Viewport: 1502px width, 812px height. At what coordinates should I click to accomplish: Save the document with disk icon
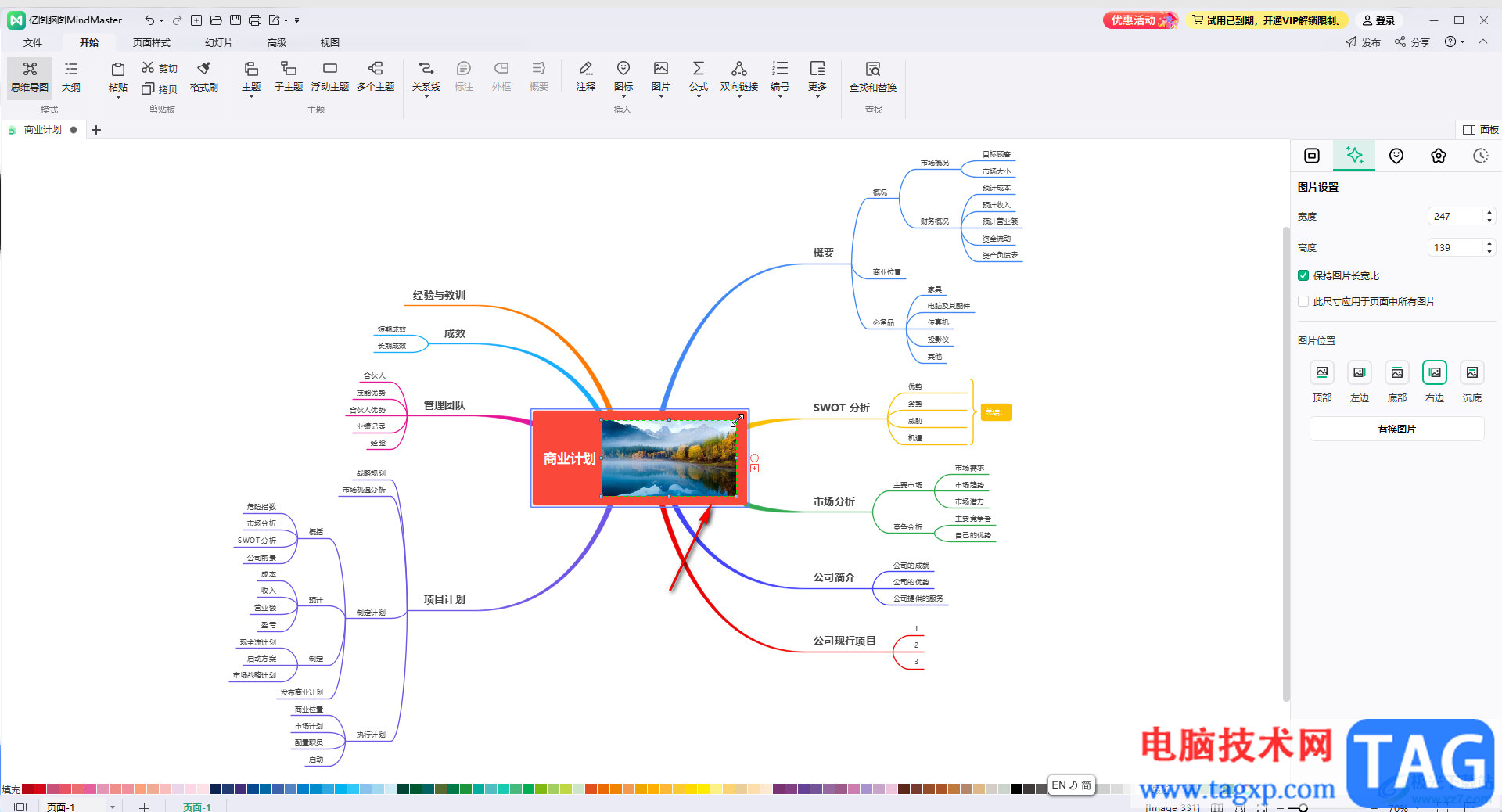click(x=235, y=20)
